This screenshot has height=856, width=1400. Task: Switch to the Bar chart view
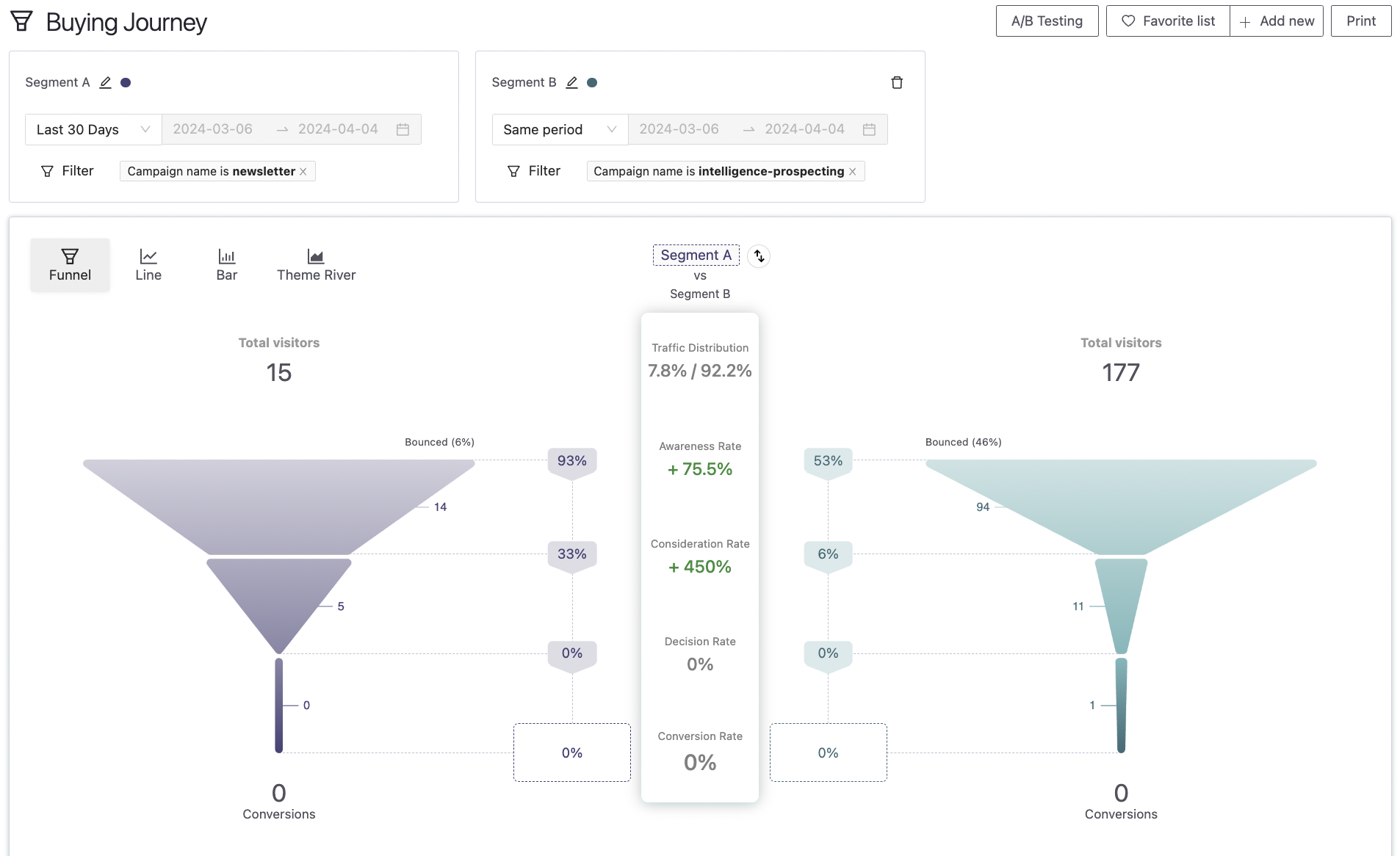pos(227,265)
